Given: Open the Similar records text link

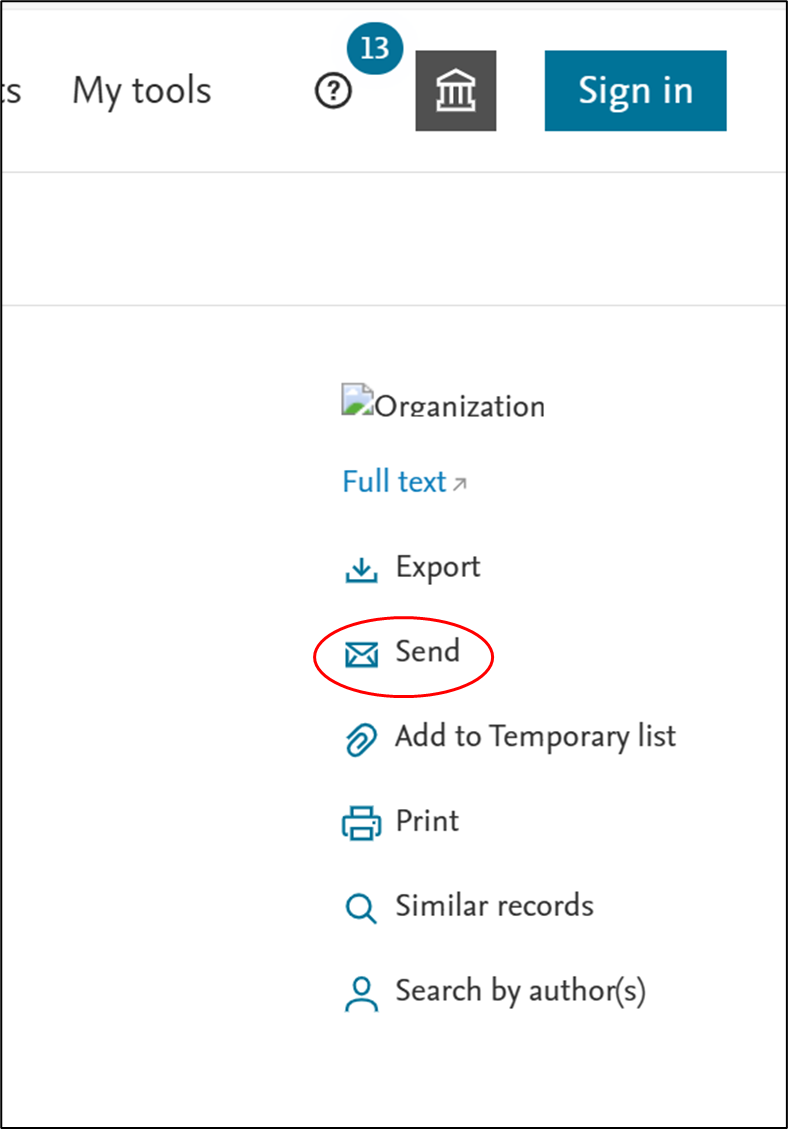Looking at the screenshot, I should [x=494, y=906].
